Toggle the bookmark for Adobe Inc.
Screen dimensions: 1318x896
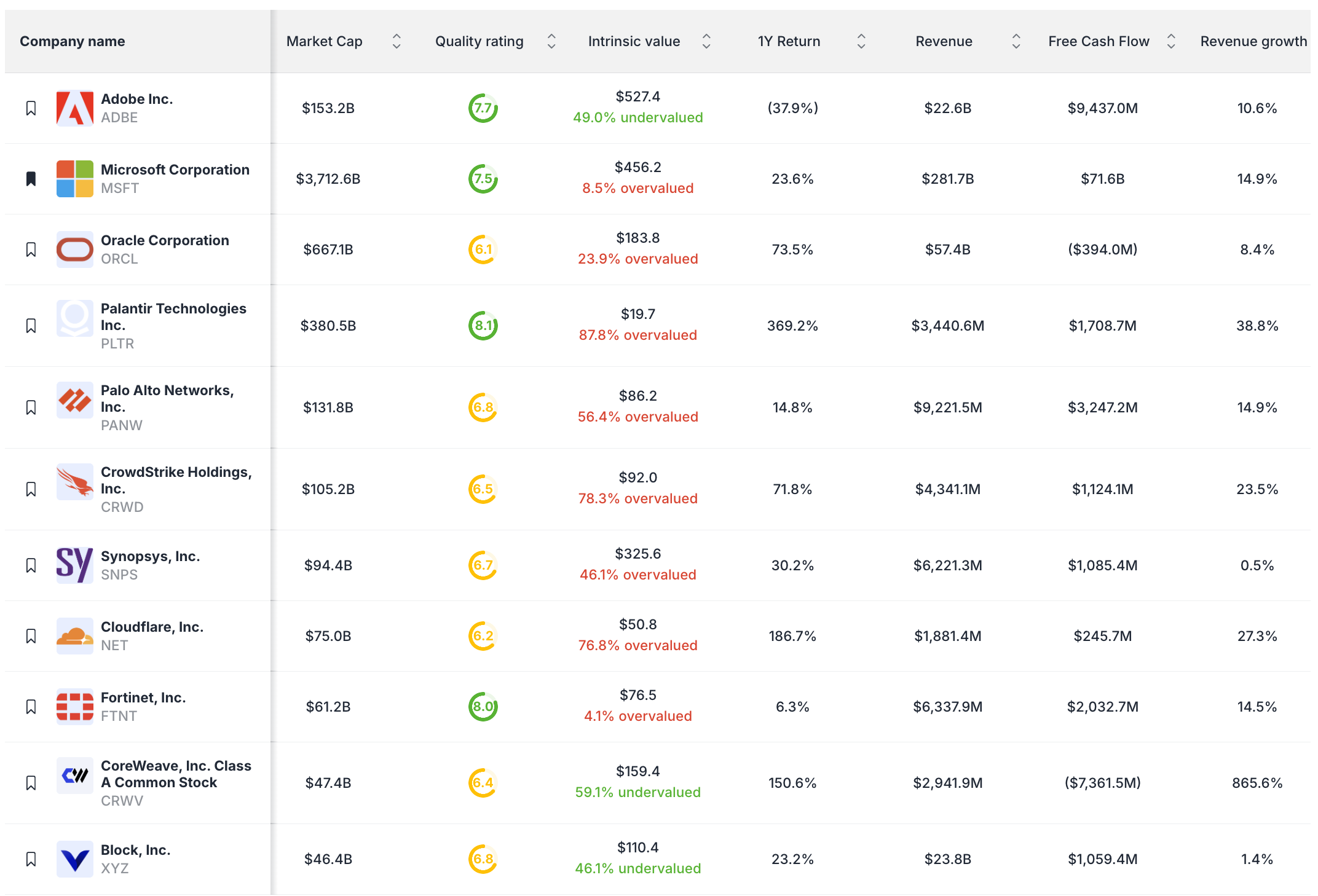tap(32, 108)
